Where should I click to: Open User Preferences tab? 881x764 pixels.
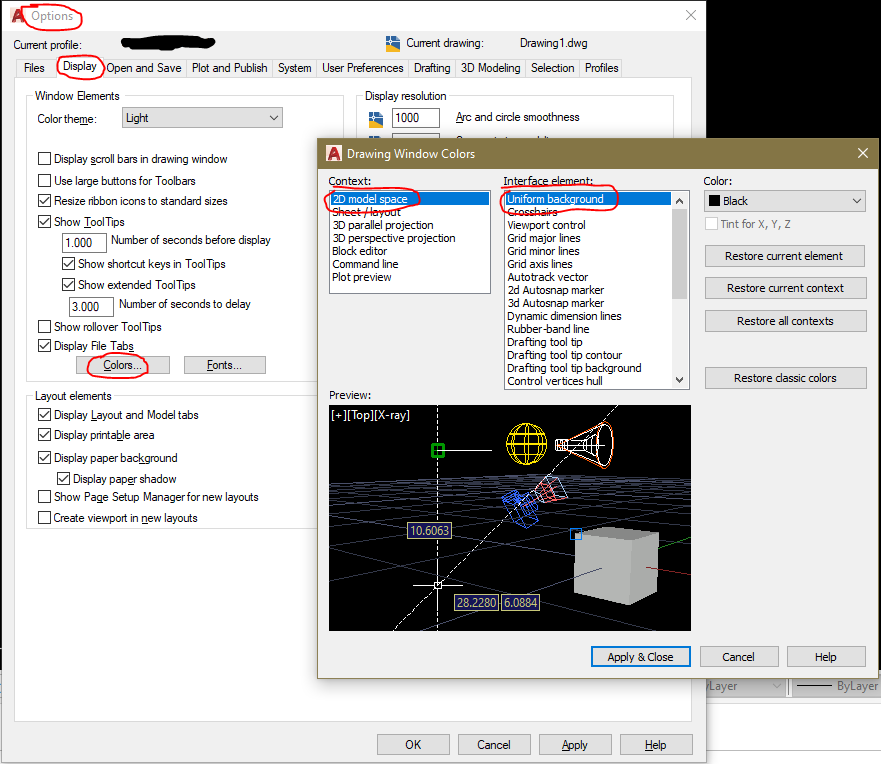pos(362,68)
